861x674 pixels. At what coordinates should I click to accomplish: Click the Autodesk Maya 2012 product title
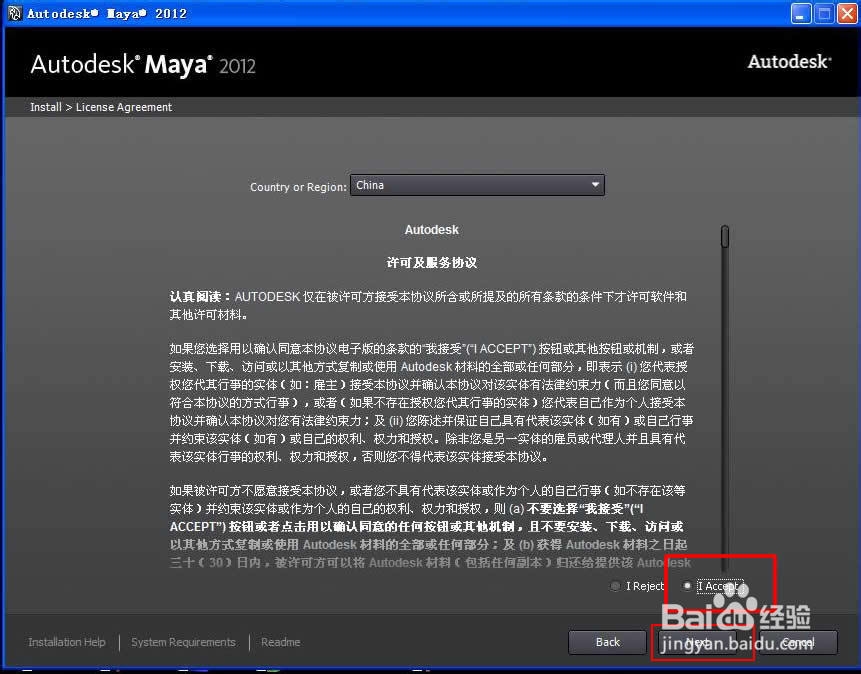[x=143, y=65]
